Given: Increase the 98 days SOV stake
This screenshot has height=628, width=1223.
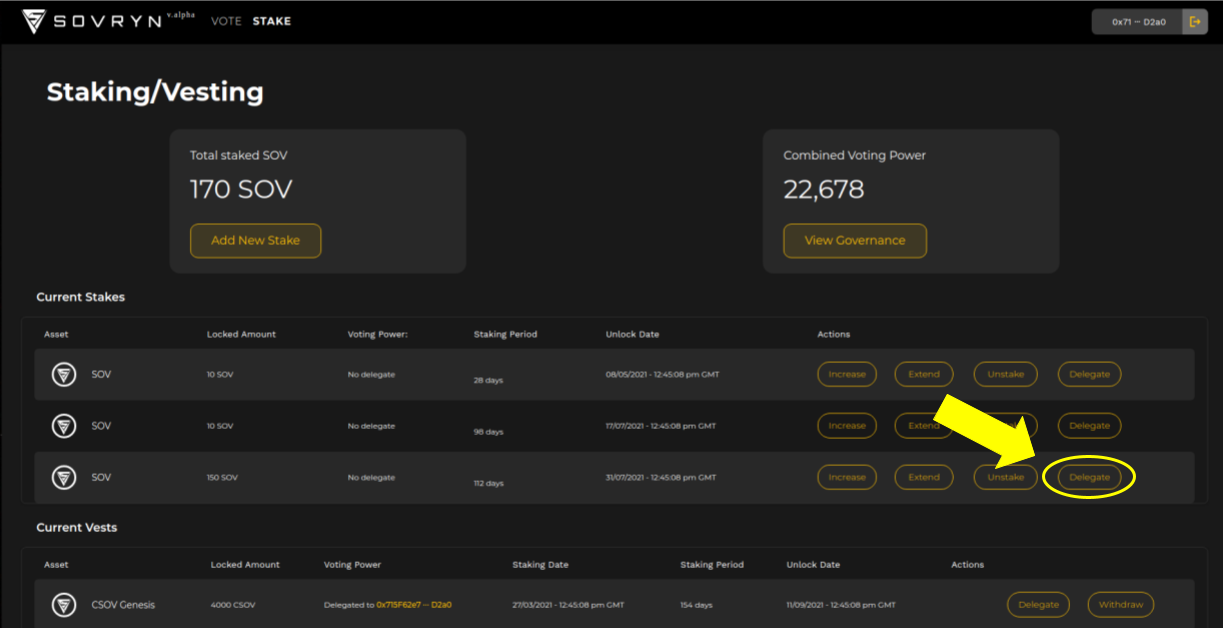Looking at the screenshot, I should tap(847, 426).
